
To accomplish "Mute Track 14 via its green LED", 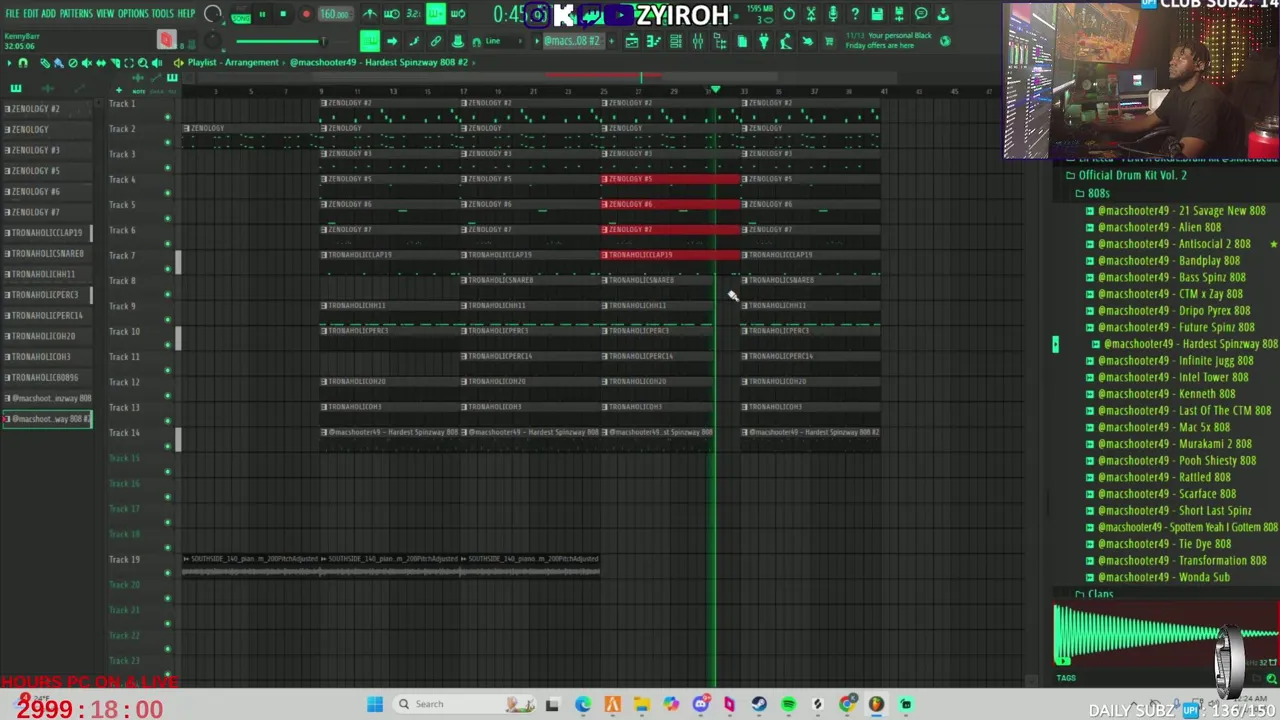I will point(167,446).
